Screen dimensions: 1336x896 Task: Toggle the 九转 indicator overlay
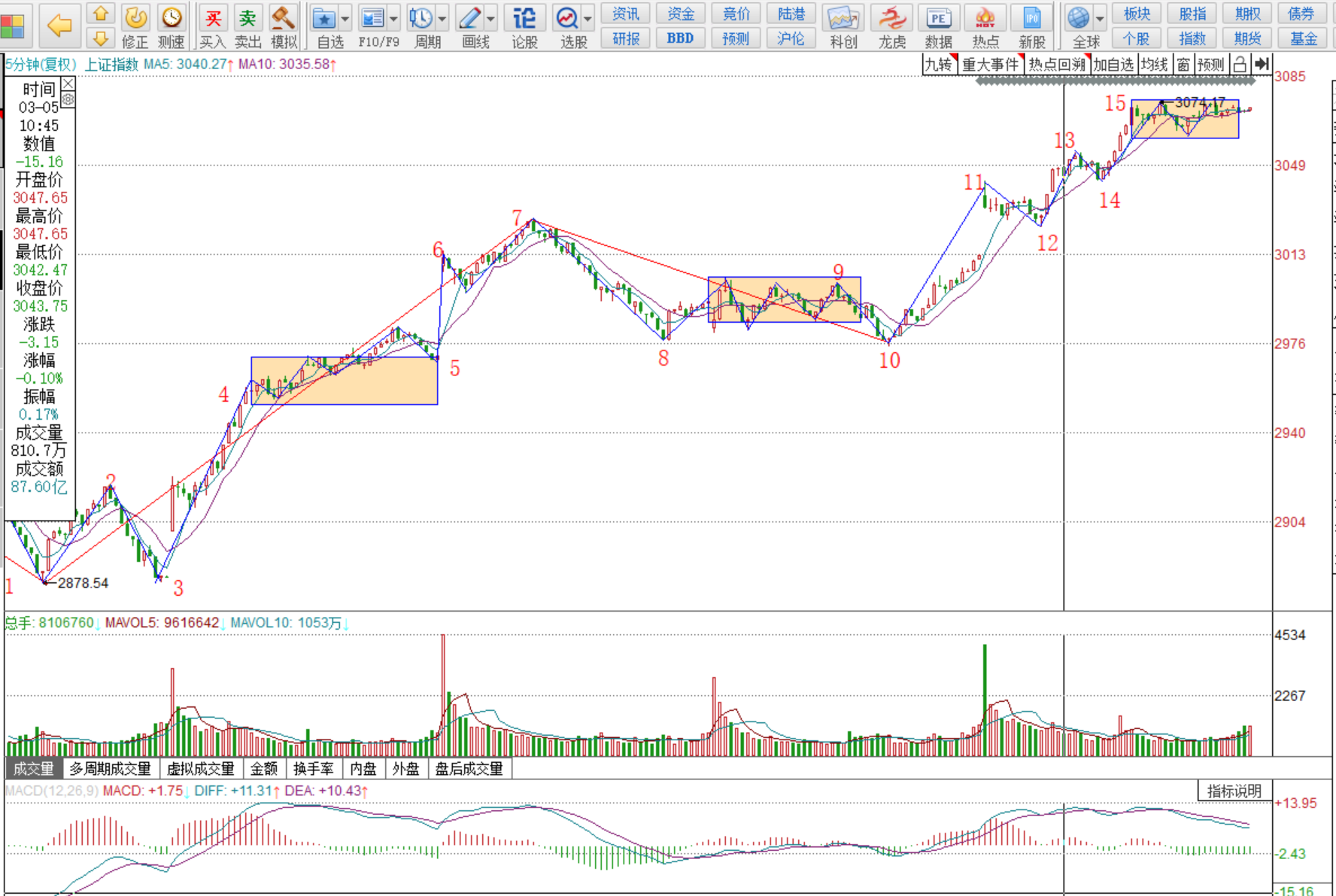[x=939, y=65]
